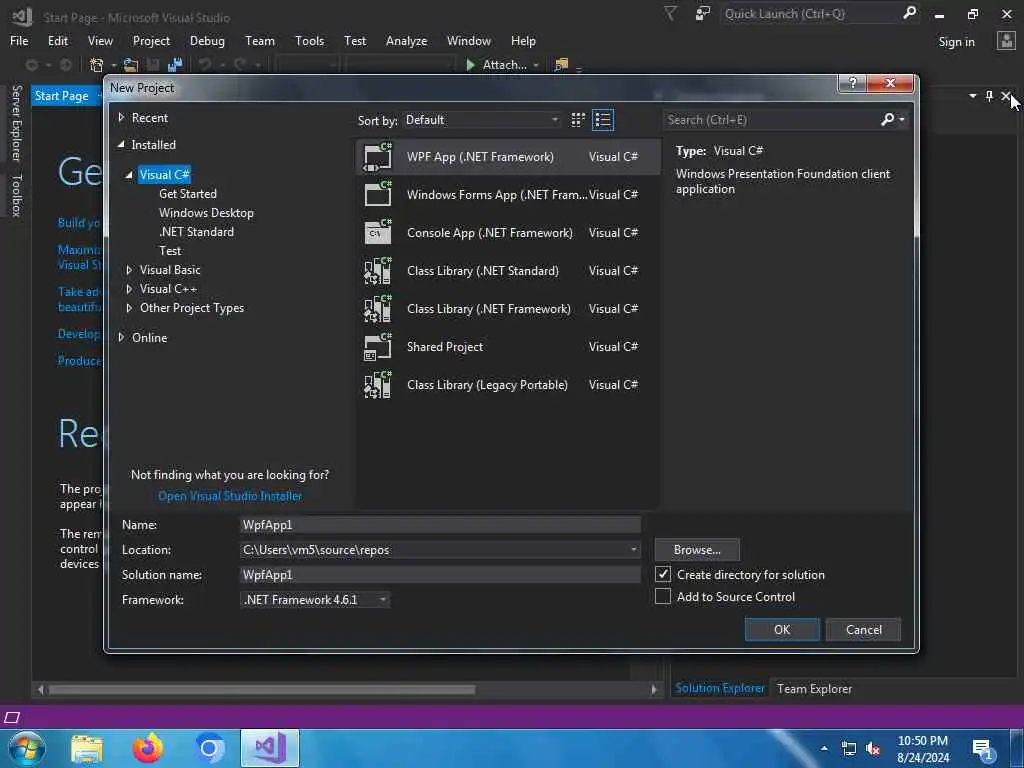Open the Location path dropdown arrow
This screenshot has height=768, width=1024.
pos(633,550)
